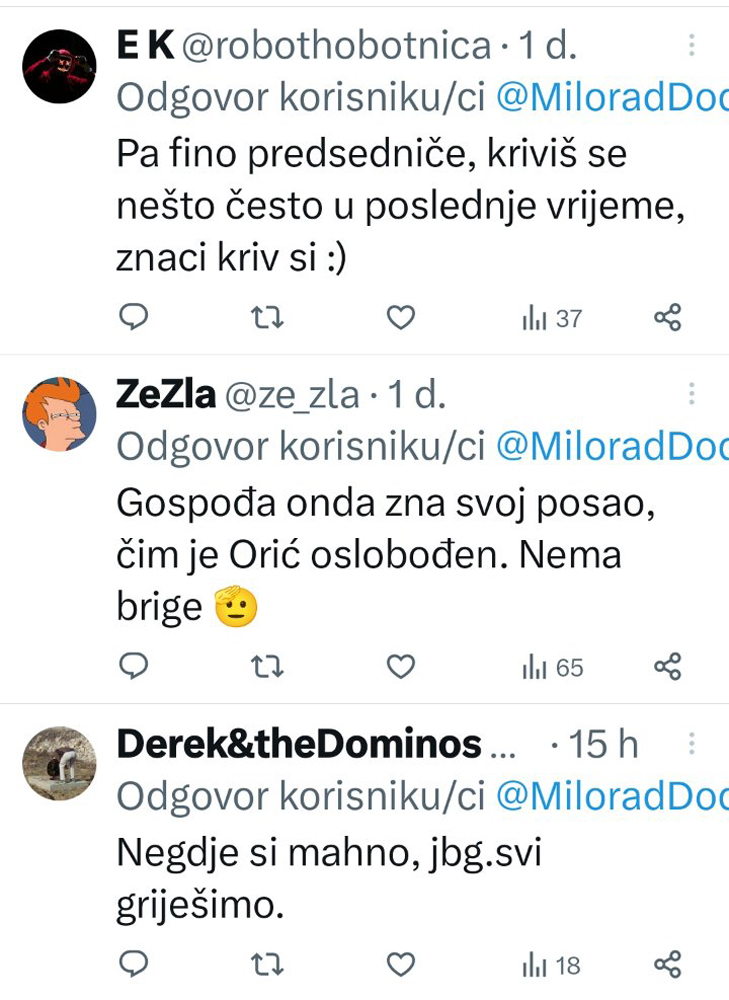The width and height of the screenshot is (729, 1000).
Task: Open E K's profile avatar
Action: pyautogui.click(x=59, y=66)
